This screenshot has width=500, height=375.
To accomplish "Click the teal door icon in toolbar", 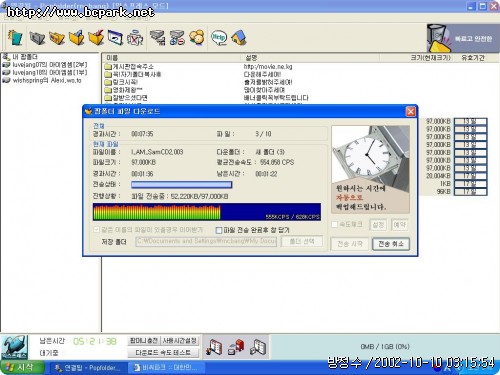I will pos(15,37).
